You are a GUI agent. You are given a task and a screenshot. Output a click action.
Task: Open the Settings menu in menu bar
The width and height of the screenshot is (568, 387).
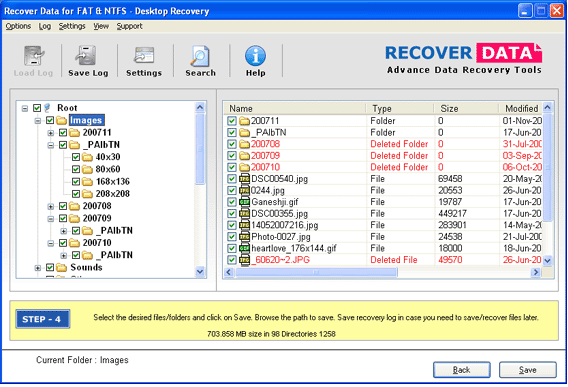(x=72, y=26)
